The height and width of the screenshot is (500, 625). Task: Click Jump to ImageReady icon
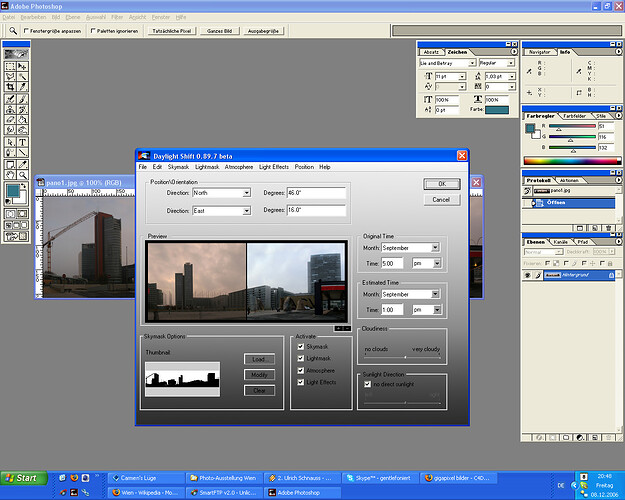[x=16, y=236]
